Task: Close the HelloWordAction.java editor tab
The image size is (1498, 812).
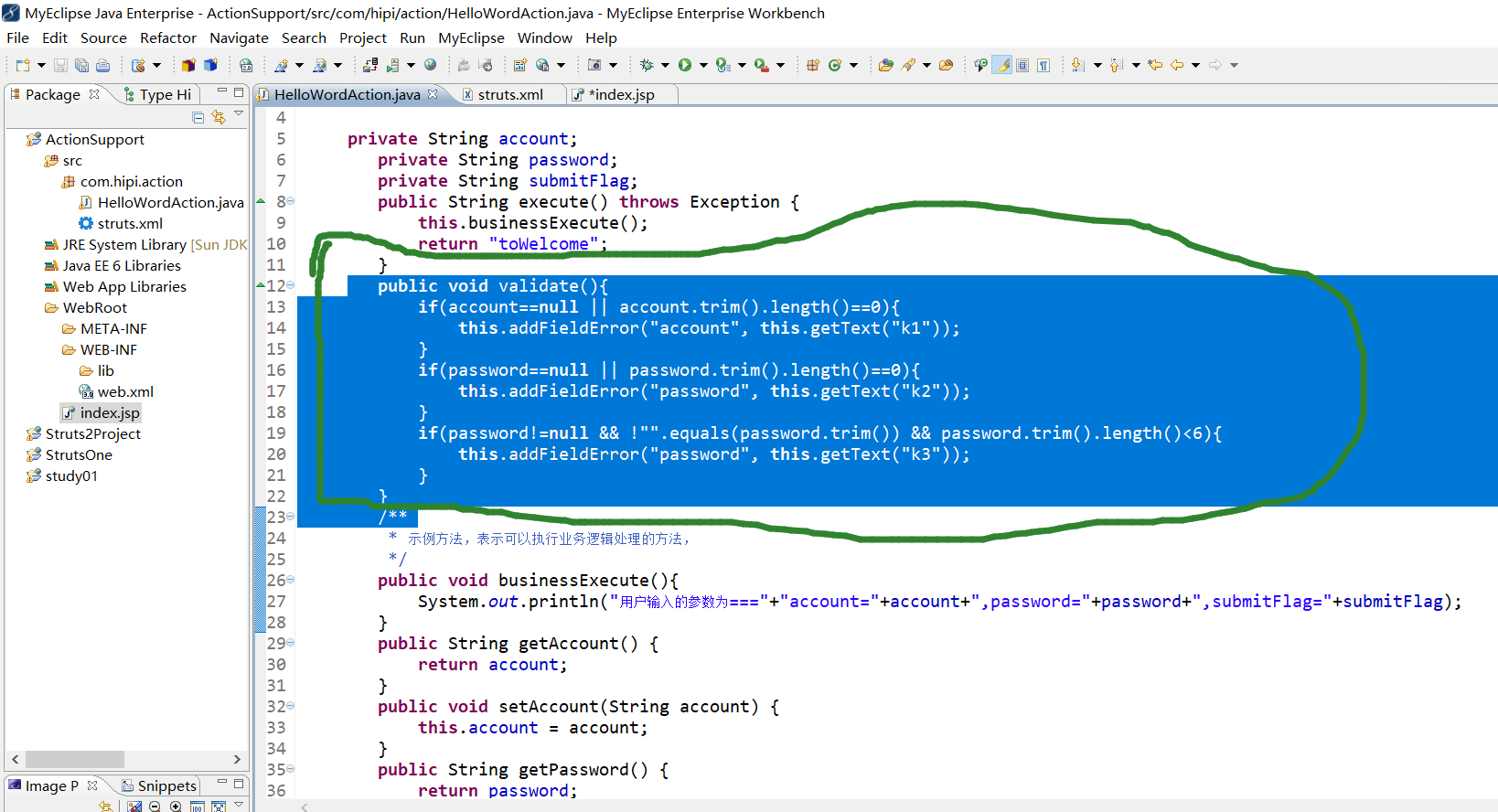Action: tap(433, 94)
